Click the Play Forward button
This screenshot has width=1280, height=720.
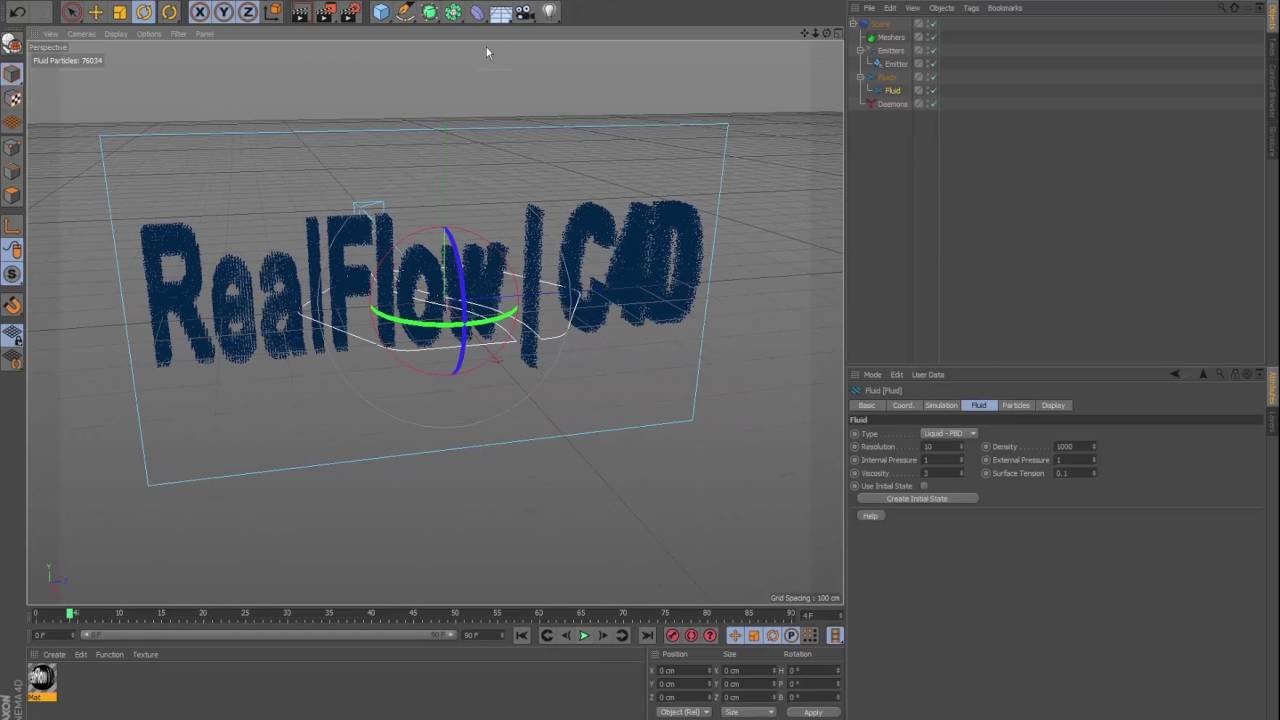(x=584, y=636)
